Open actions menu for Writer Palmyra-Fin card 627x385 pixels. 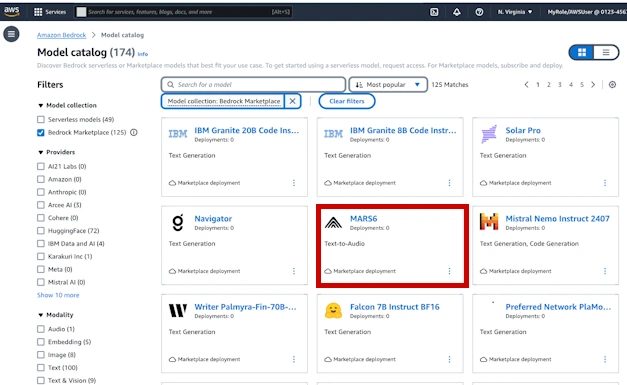294,359
